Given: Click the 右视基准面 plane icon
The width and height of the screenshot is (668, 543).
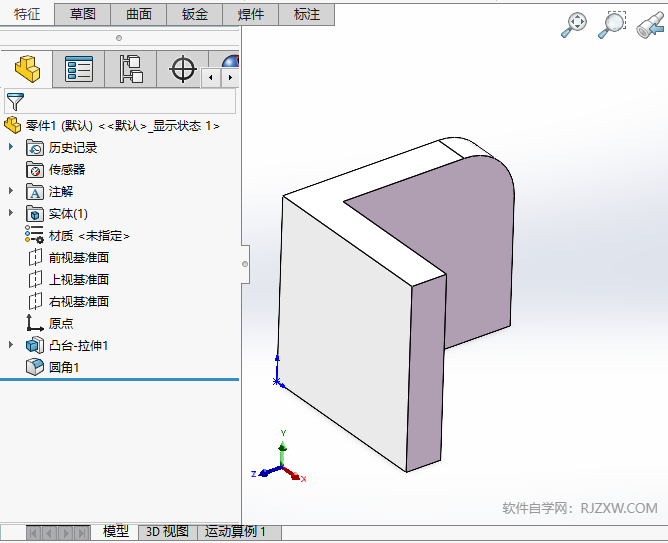Looking at the screenshot, I should click(x=35, y=301).
